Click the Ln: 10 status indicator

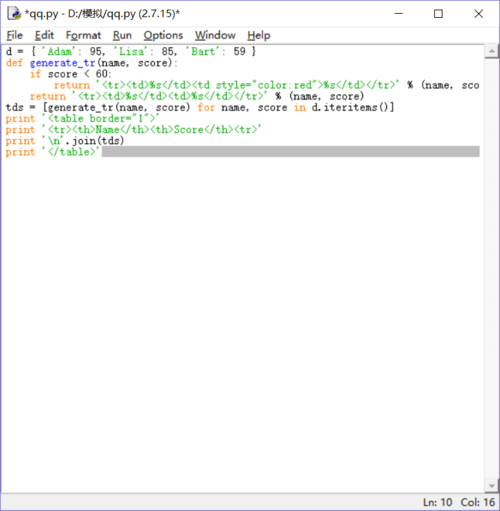[438, 502]
